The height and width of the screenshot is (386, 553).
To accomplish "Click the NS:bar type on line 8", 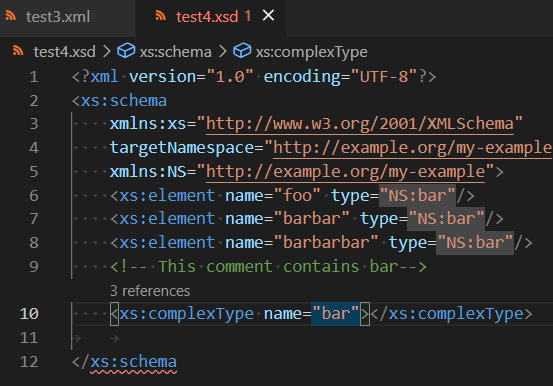I will (x=475, y=243).
